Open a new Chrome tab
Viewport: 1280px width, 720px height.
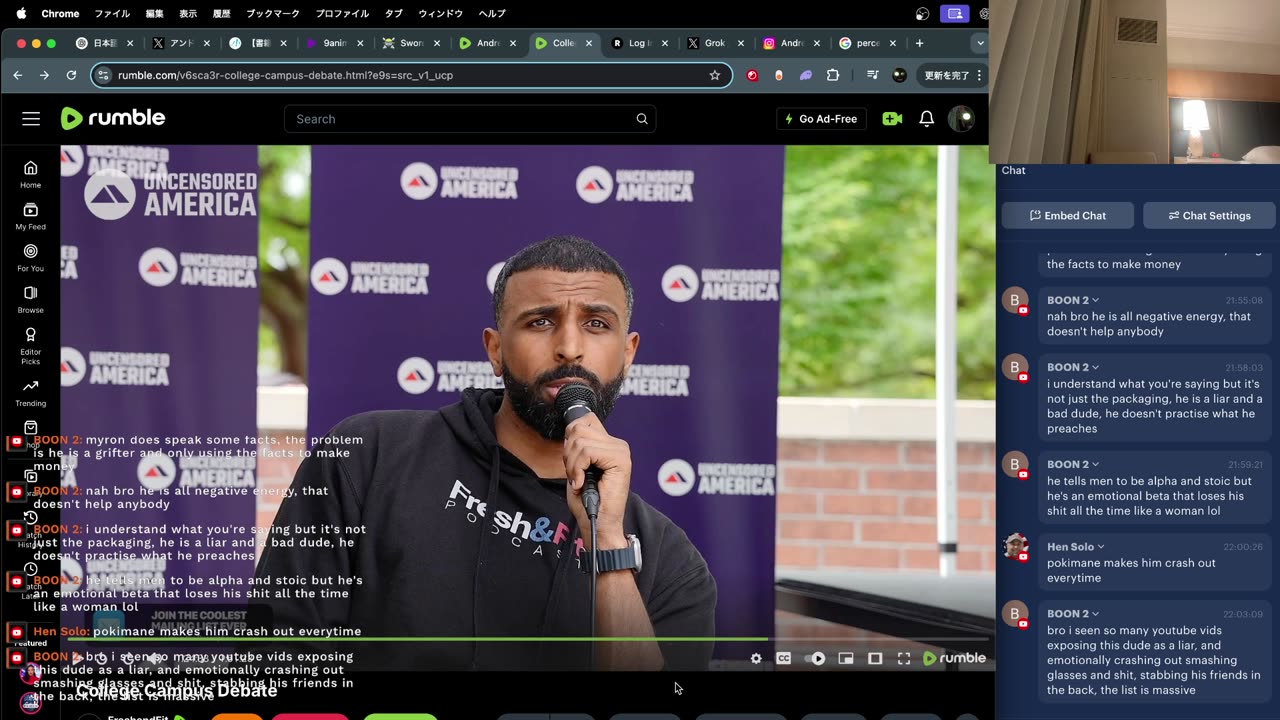[x=919, y=43]
